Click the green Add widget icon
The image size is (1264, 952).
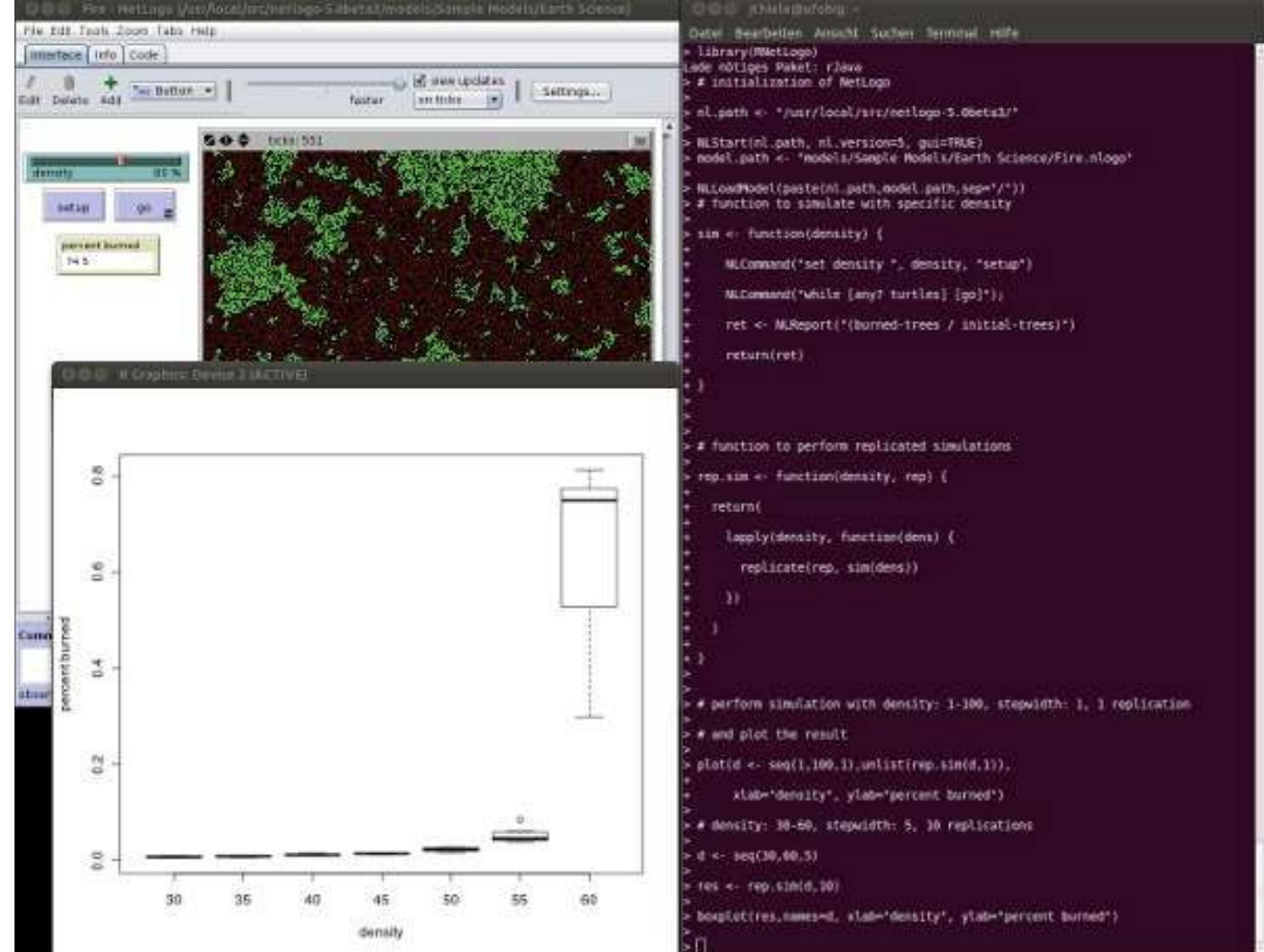click(x=110, y=82)
